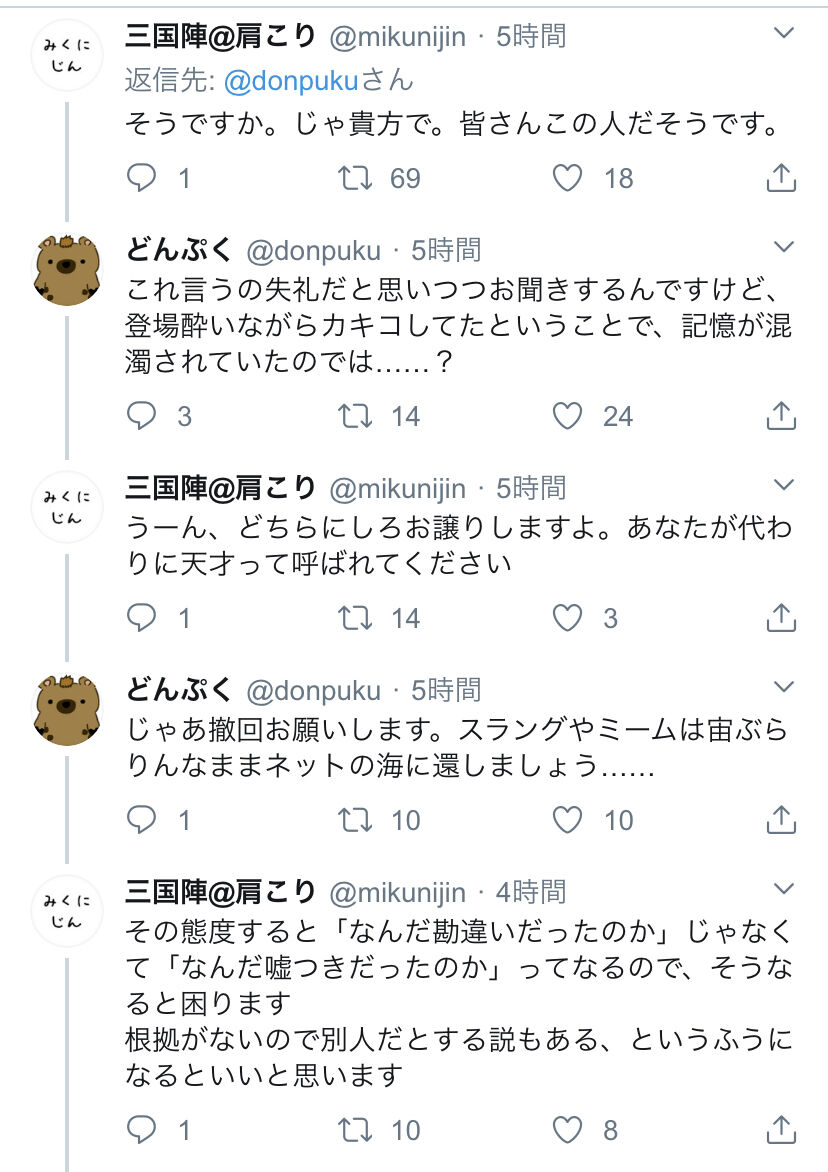Expand options for the 記憶が混濁 tweet
The width and height of the screenshot is (828, 1172).
click(784, 246)
